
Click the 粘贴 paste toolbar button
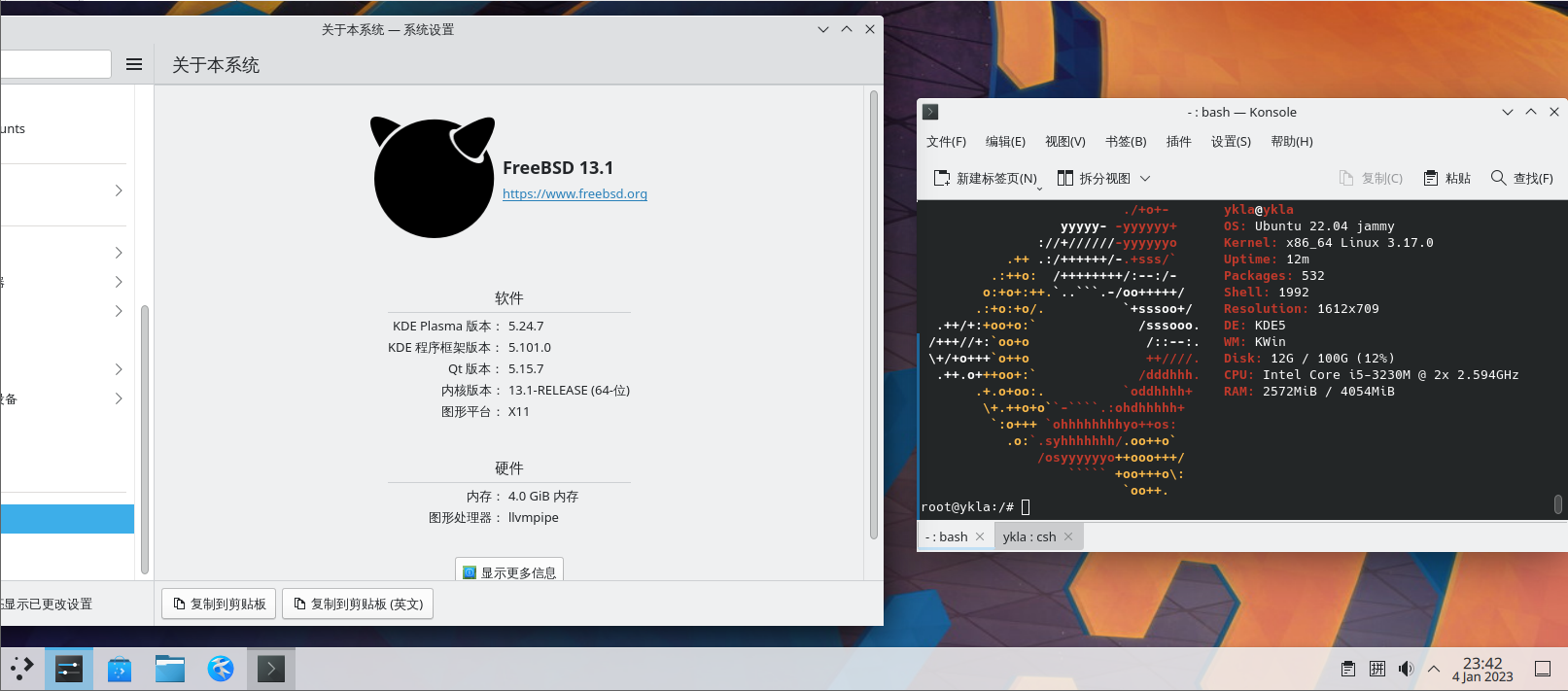pyautogui.click(x=1446, y=178)
